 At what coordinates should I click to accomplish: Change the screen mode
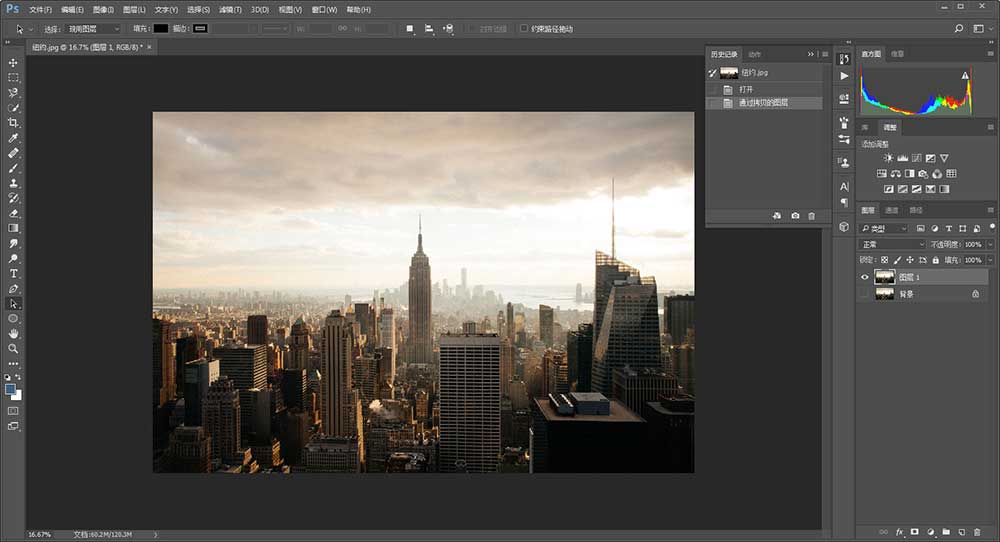click(13, 426)
